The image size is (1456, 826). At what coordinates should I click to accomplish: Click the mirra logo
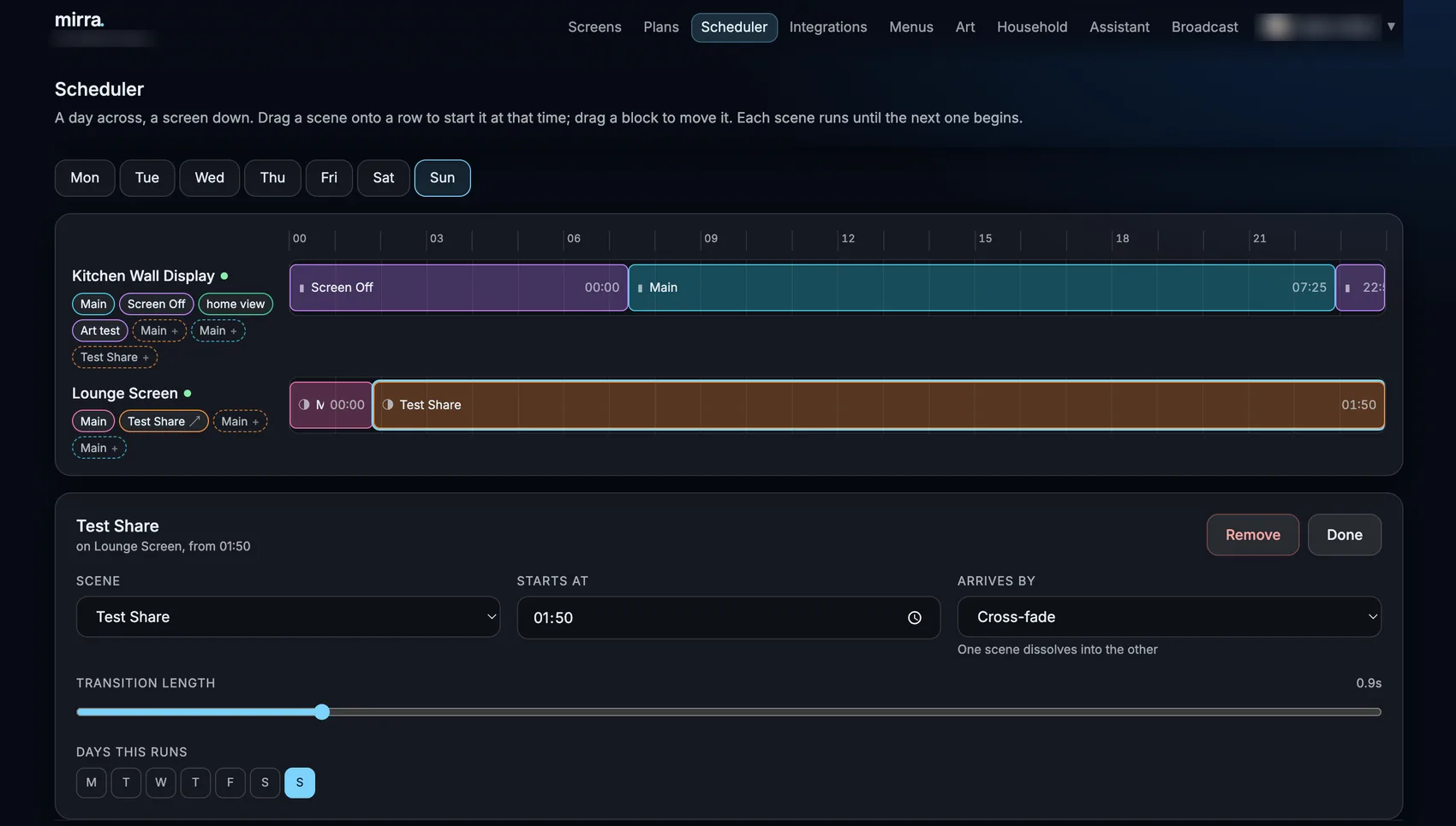(x=80, y=20)
